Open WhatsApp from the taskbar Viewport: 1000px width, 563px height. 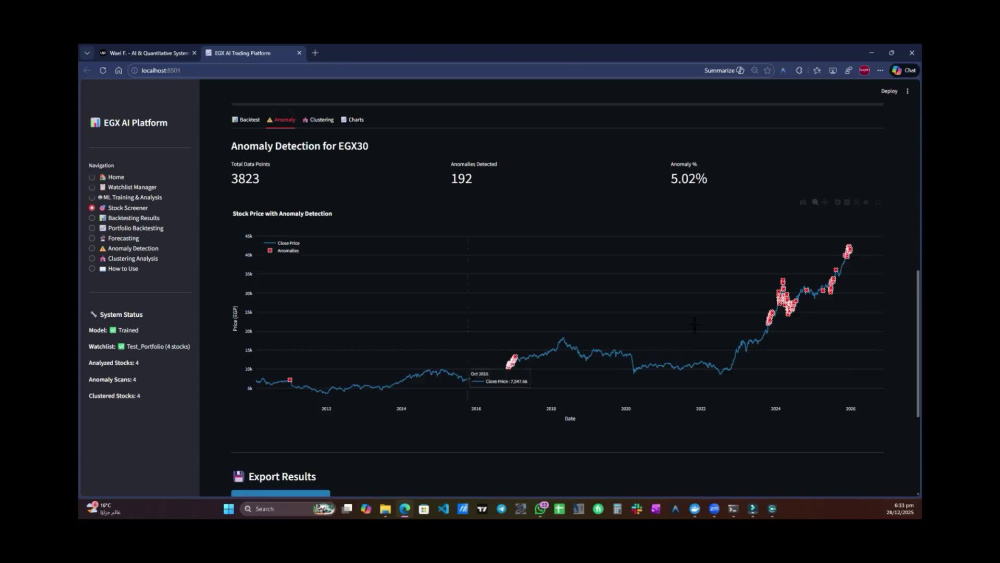pos(540,509)
